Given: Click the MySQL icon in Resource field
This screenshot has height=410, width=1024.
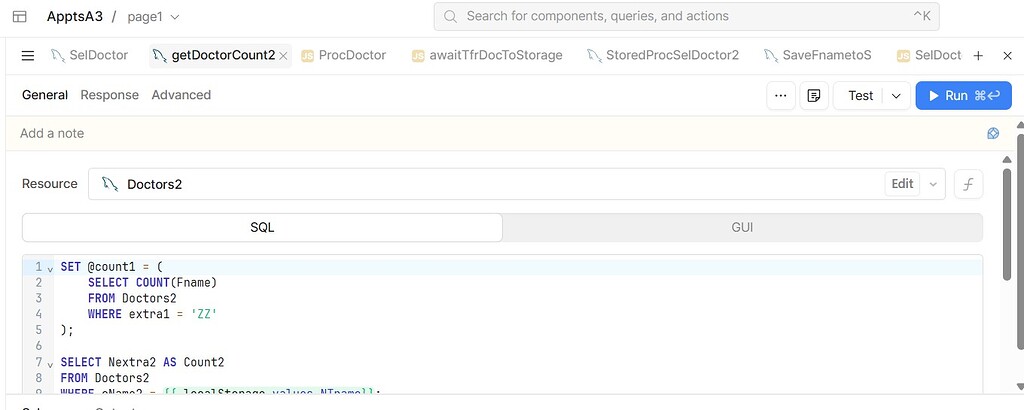Looking at the screenshot, I should coord(110,184).
